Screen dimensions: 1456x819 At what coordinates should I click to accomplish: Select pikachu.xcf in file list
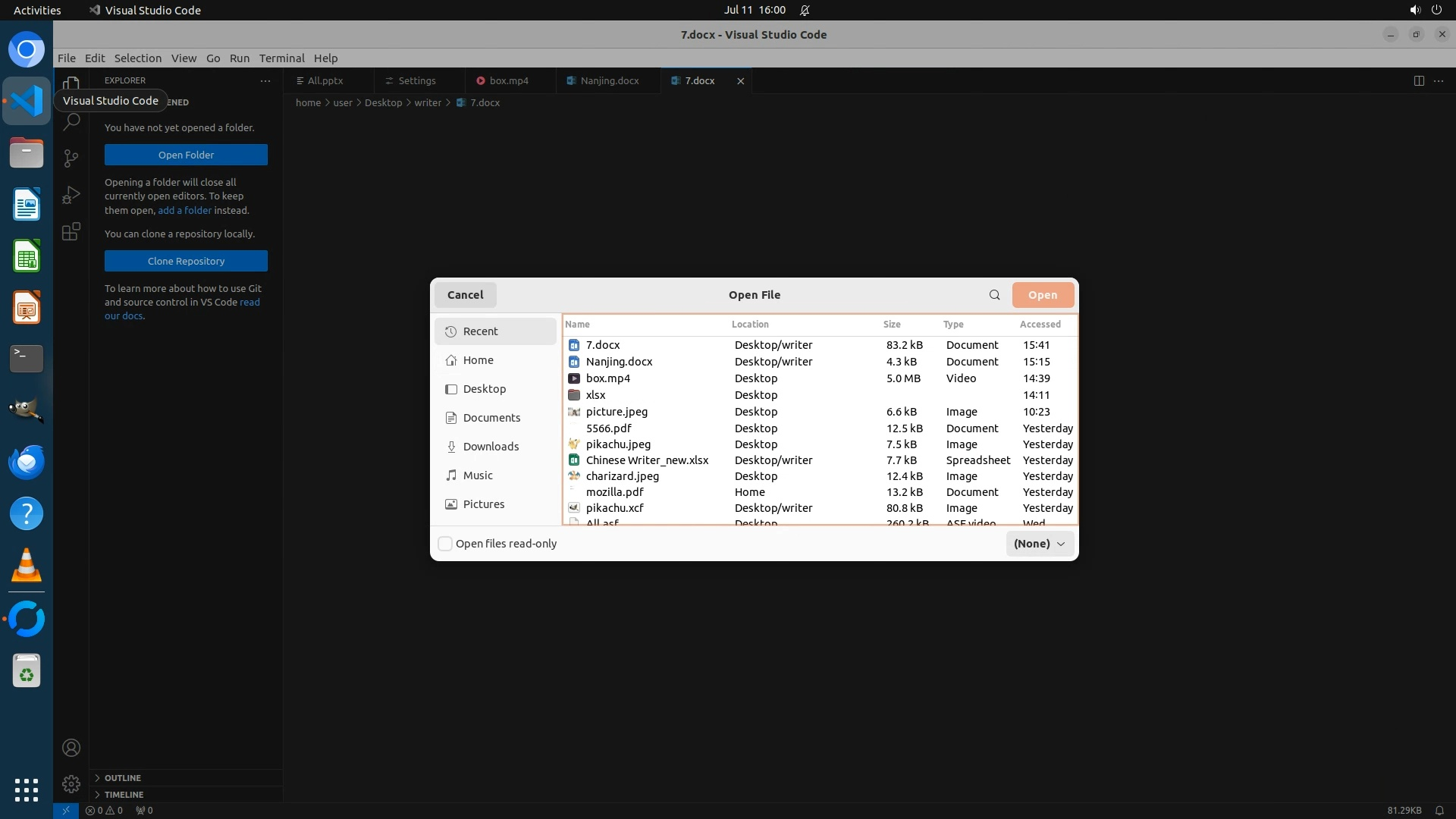pos(614,508)
